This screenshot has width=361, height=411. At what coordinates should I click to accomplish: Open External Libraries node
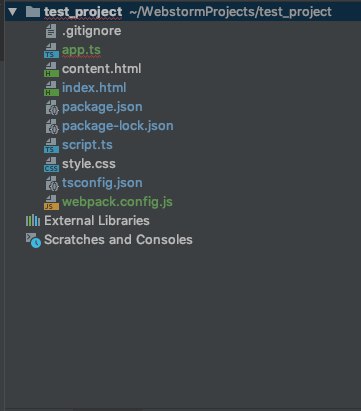point(97,221)
